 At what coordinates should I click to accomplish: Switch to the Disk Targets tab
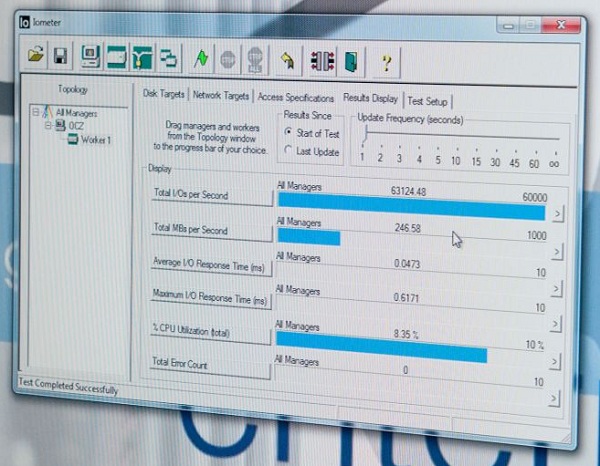point(164,95)
